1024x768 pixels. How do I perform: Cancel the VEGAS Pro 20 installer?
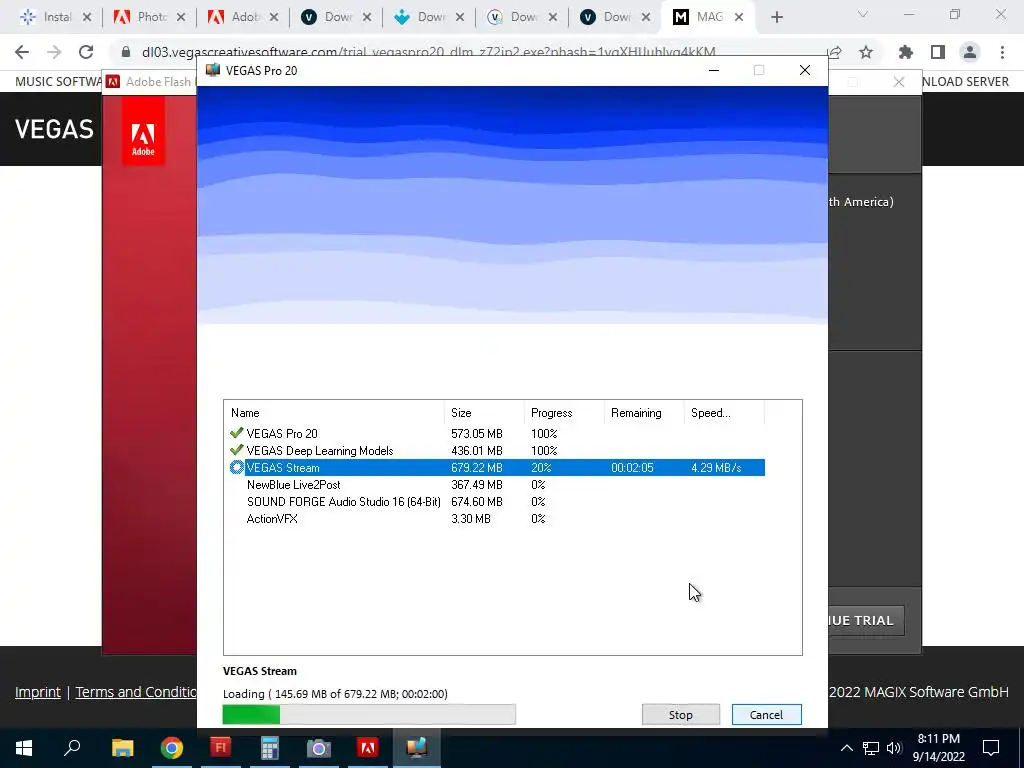pos(766,714)
